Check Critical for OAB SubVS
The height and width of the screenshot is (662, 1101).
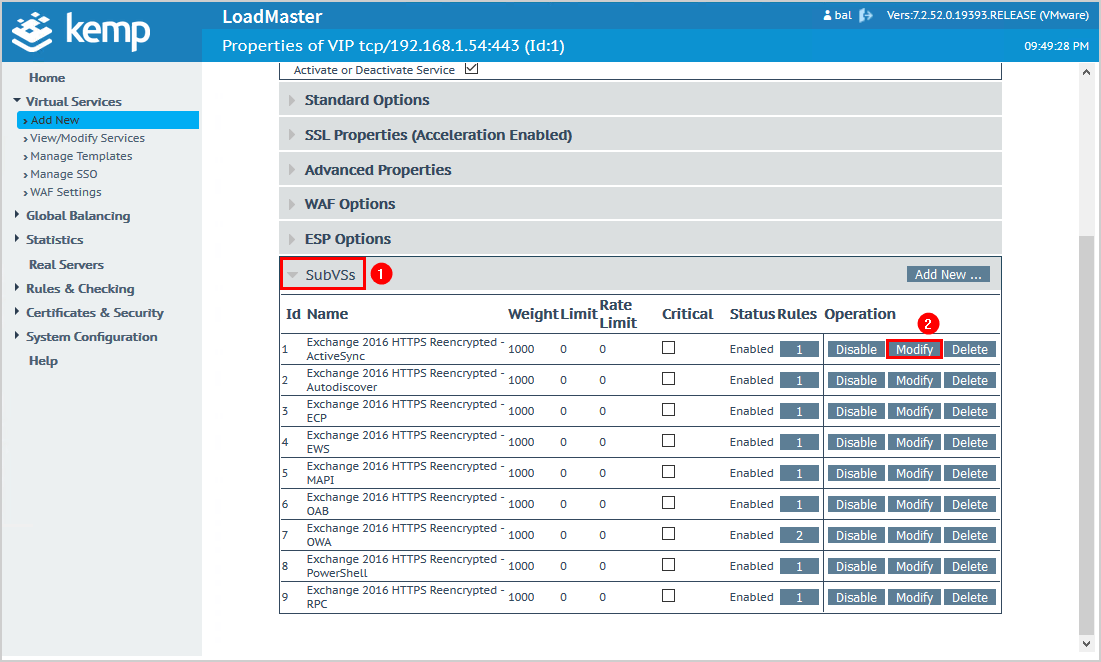point(668,503)
